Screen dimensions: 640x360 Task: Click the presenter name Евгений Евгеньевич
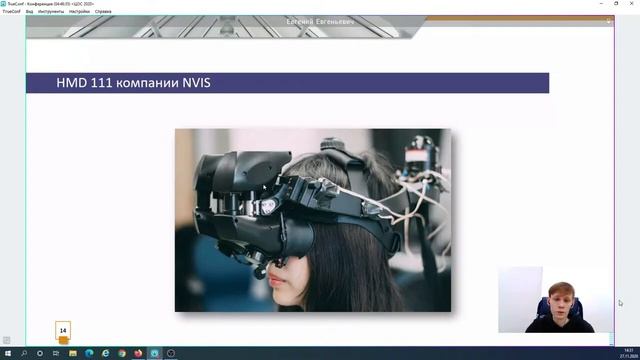[x=320, y=22]
